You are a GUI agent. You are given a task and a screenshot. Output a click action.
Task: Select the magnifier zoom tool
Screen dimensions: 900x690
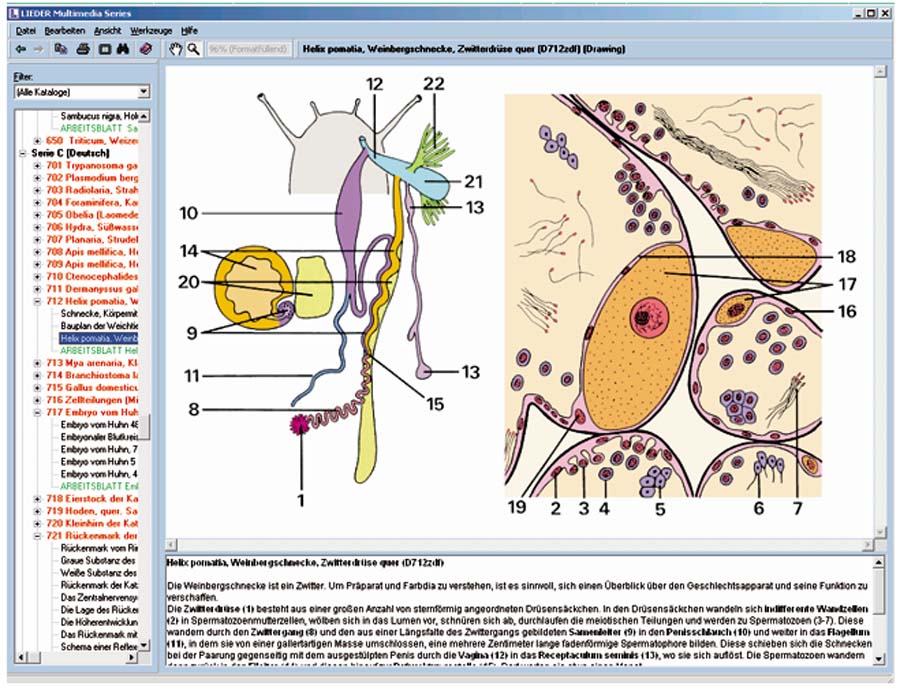tap(193, 48)
